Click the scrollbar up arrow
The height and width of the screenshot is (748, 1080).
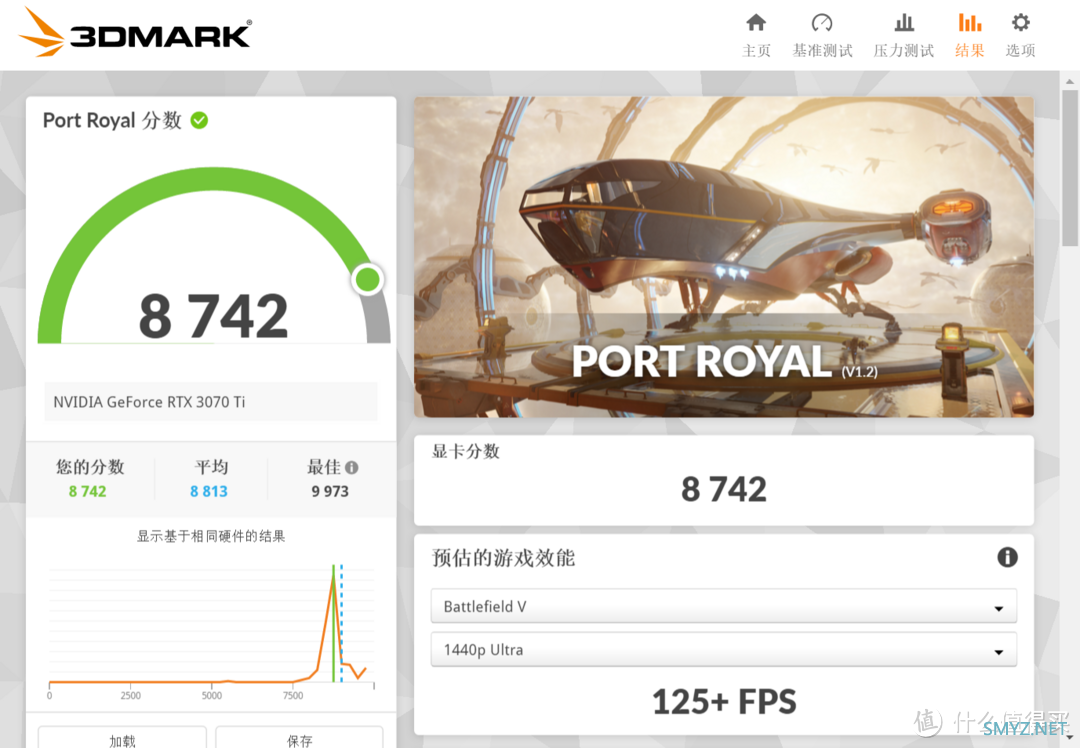tap(1070, 81)
